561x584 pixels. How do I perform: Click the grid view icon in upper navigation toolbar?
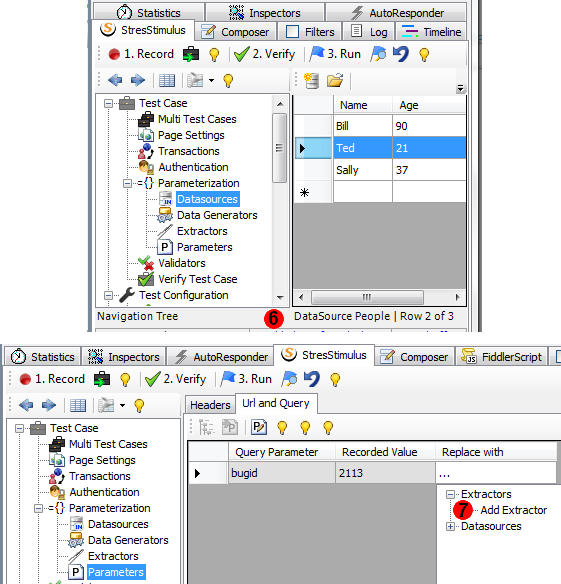(167, 80)
